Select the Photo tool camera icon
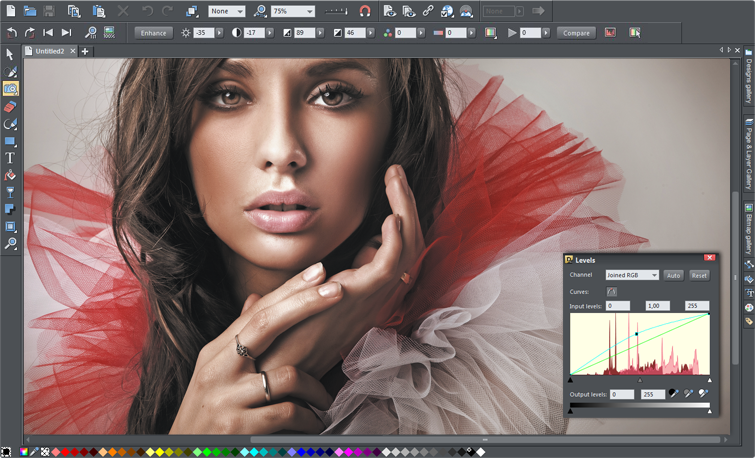The image size is (755, 458). [11, 89]
